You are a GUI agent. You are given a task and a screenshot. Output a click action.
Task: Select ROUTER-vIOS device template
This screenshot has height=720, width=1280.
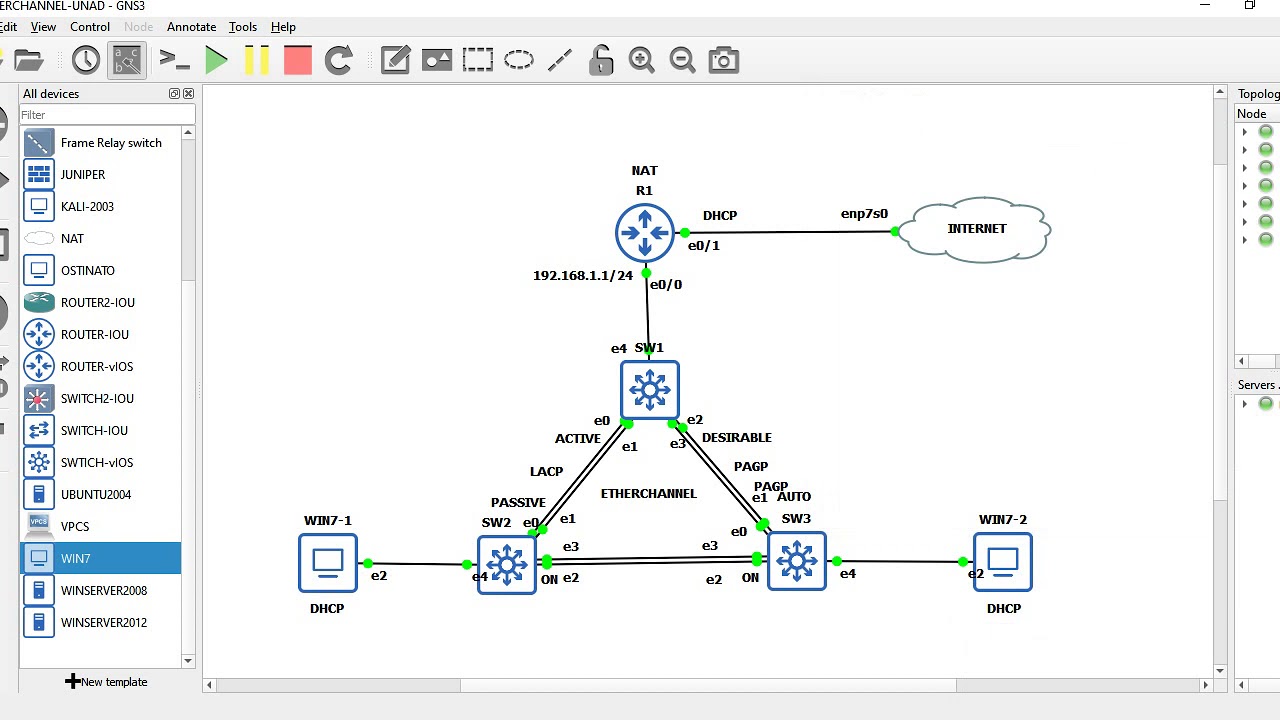100,367
